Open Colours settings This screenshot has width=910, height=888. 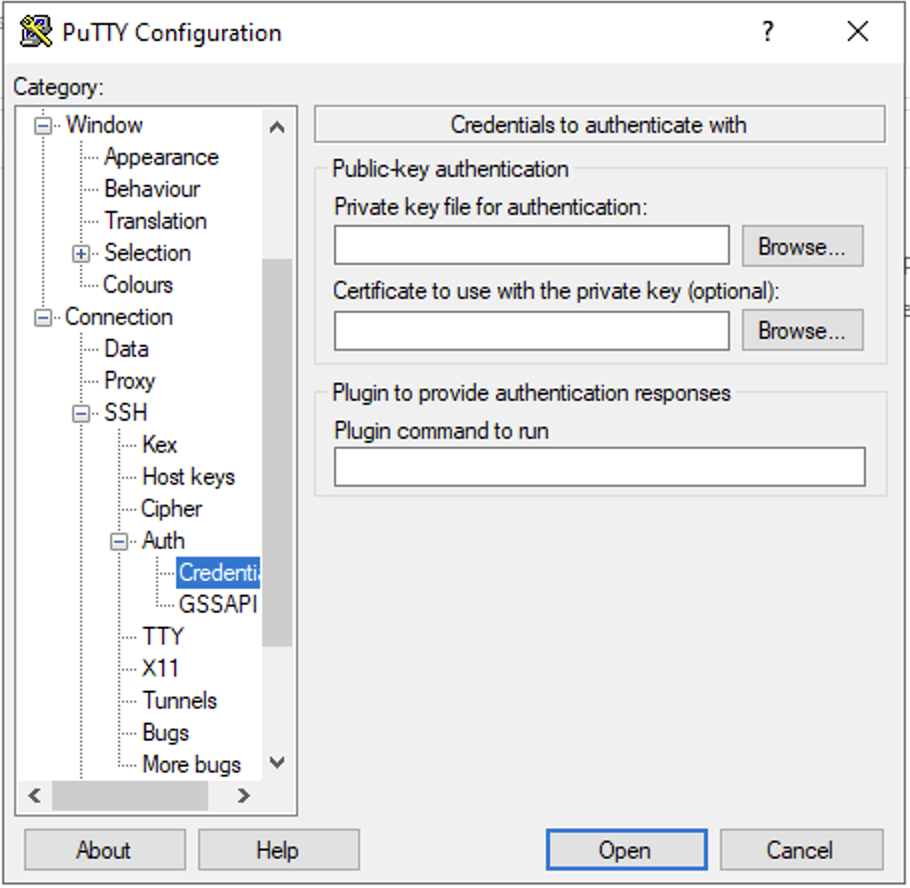pyautogui.click(x=138, y=285)
